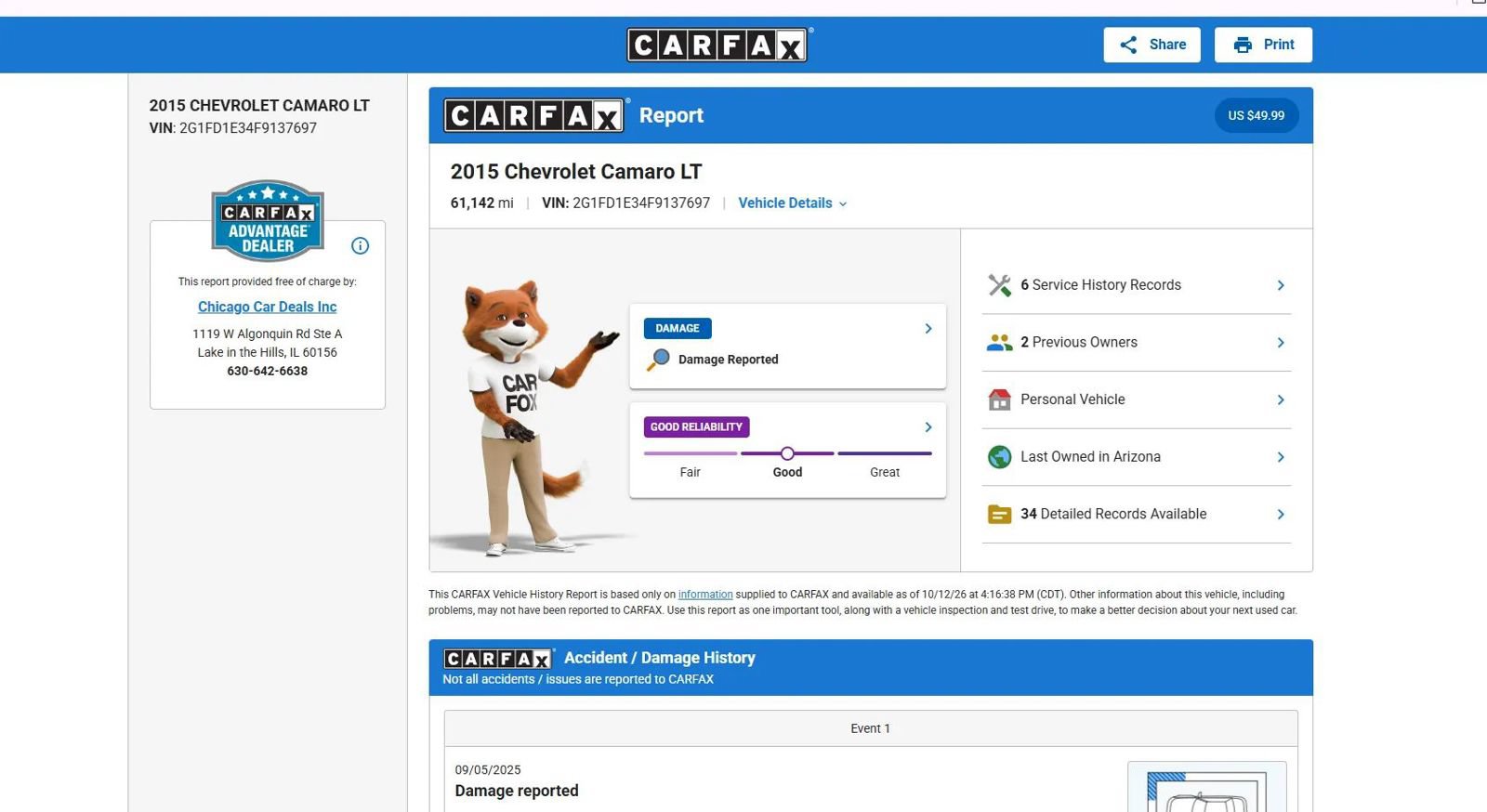The width and height of the screenshot is (1487, 812).
Task: Expand the 34 Detailed Records Available chevron
Action: coord(1281,514)
